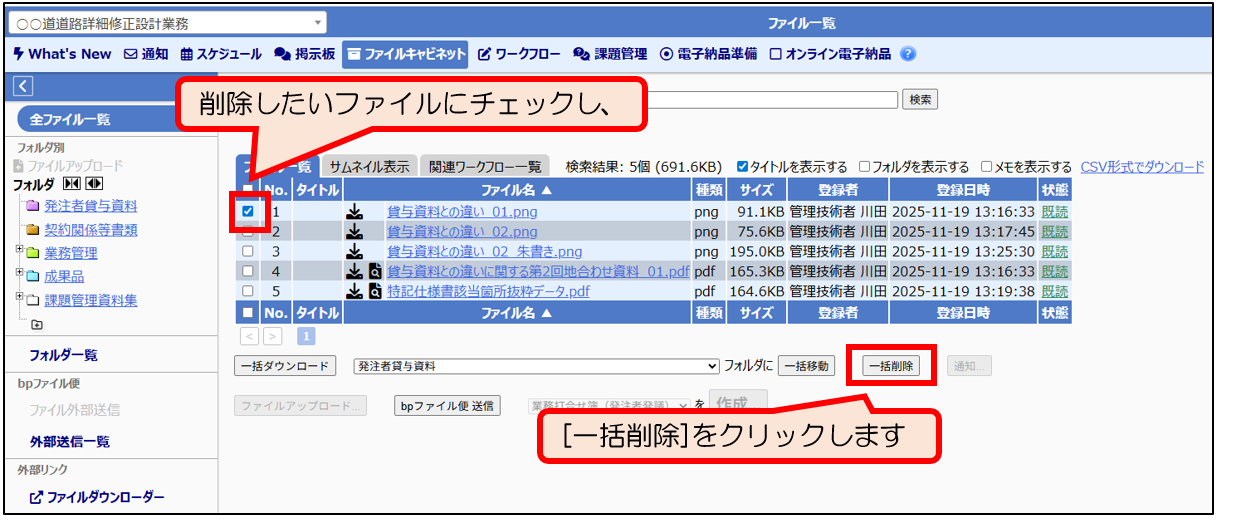Click the blue help question mark icon
The width and height of the screenshot is (1233, 524).
tap(908, 54)
